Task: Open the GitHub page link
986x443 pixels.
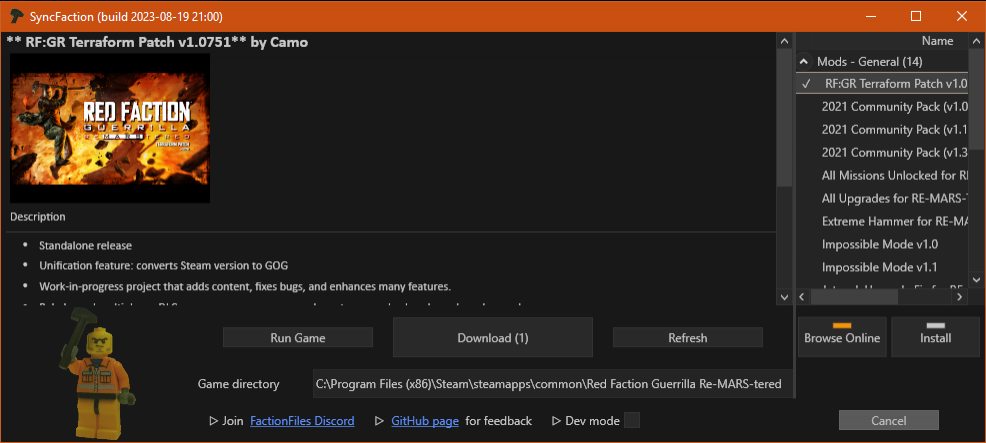Action: pos(425,421)
